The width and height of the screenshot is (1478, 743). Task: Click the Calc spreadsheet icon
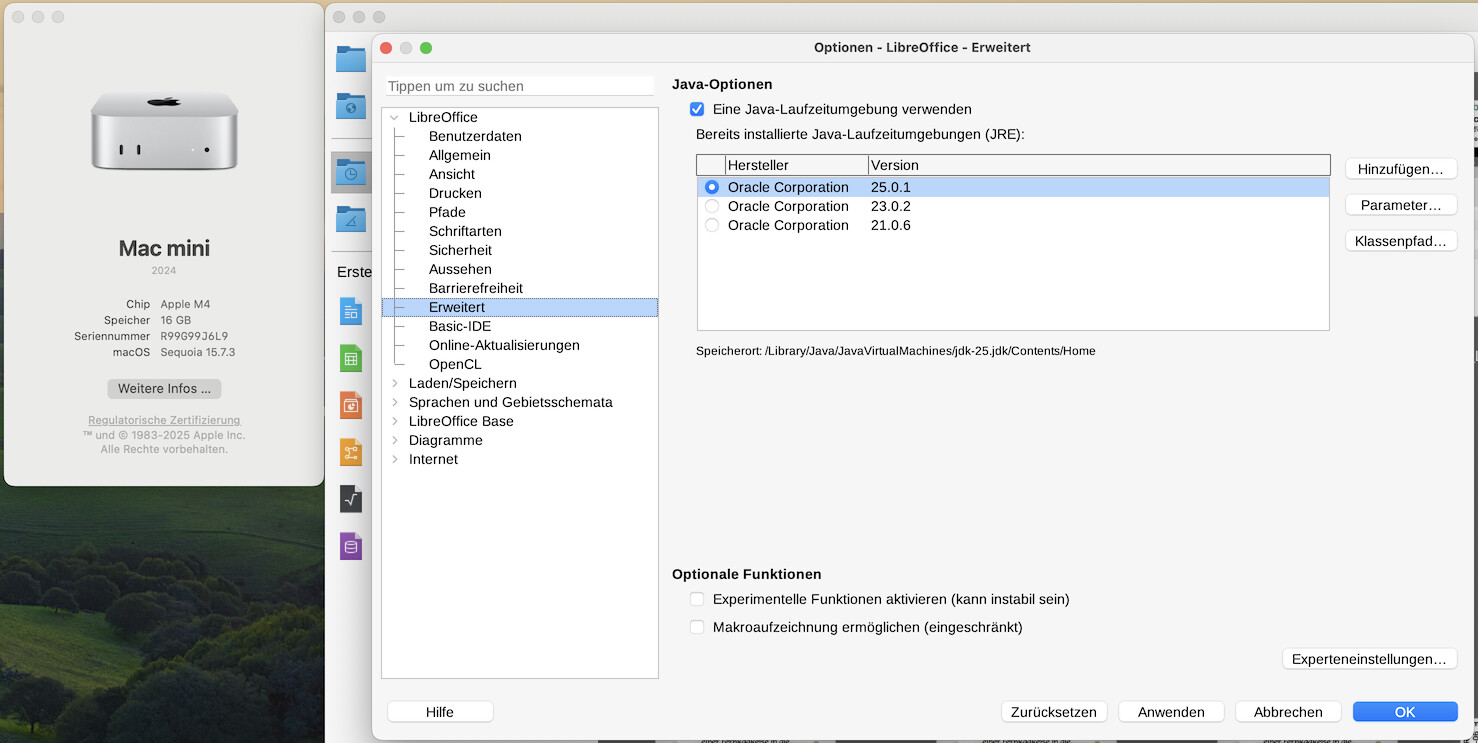[350, 358]
